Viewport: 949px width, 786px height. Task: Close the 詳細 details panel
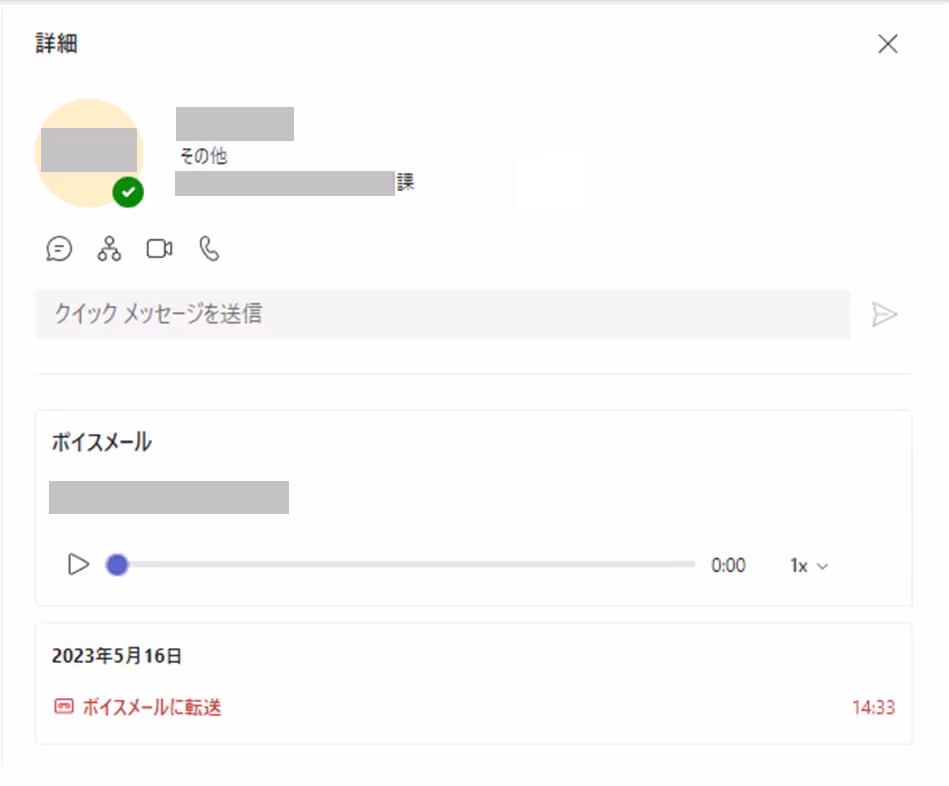click(888, 44)
